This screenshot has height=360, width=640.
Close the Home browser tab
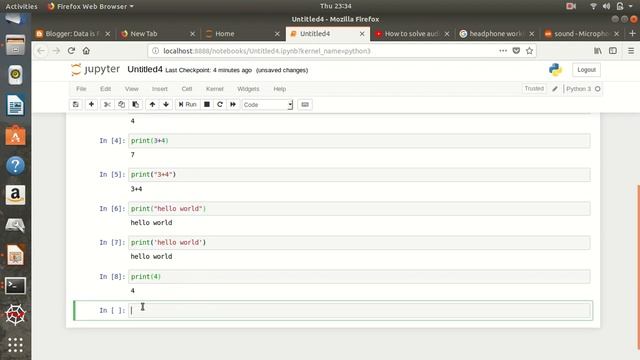click(277, 34)
